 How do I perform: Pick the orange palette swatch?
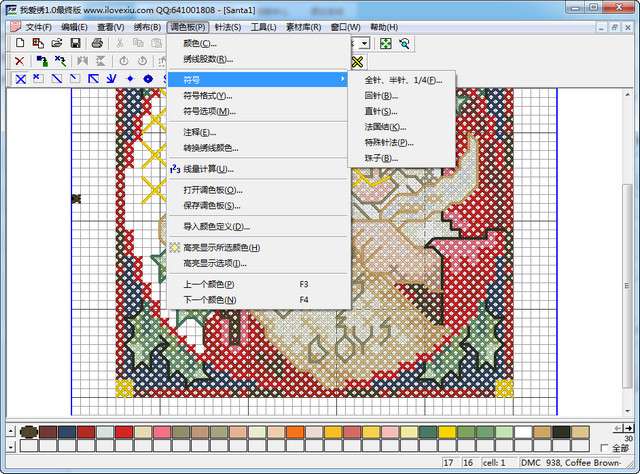click(295, 432)
